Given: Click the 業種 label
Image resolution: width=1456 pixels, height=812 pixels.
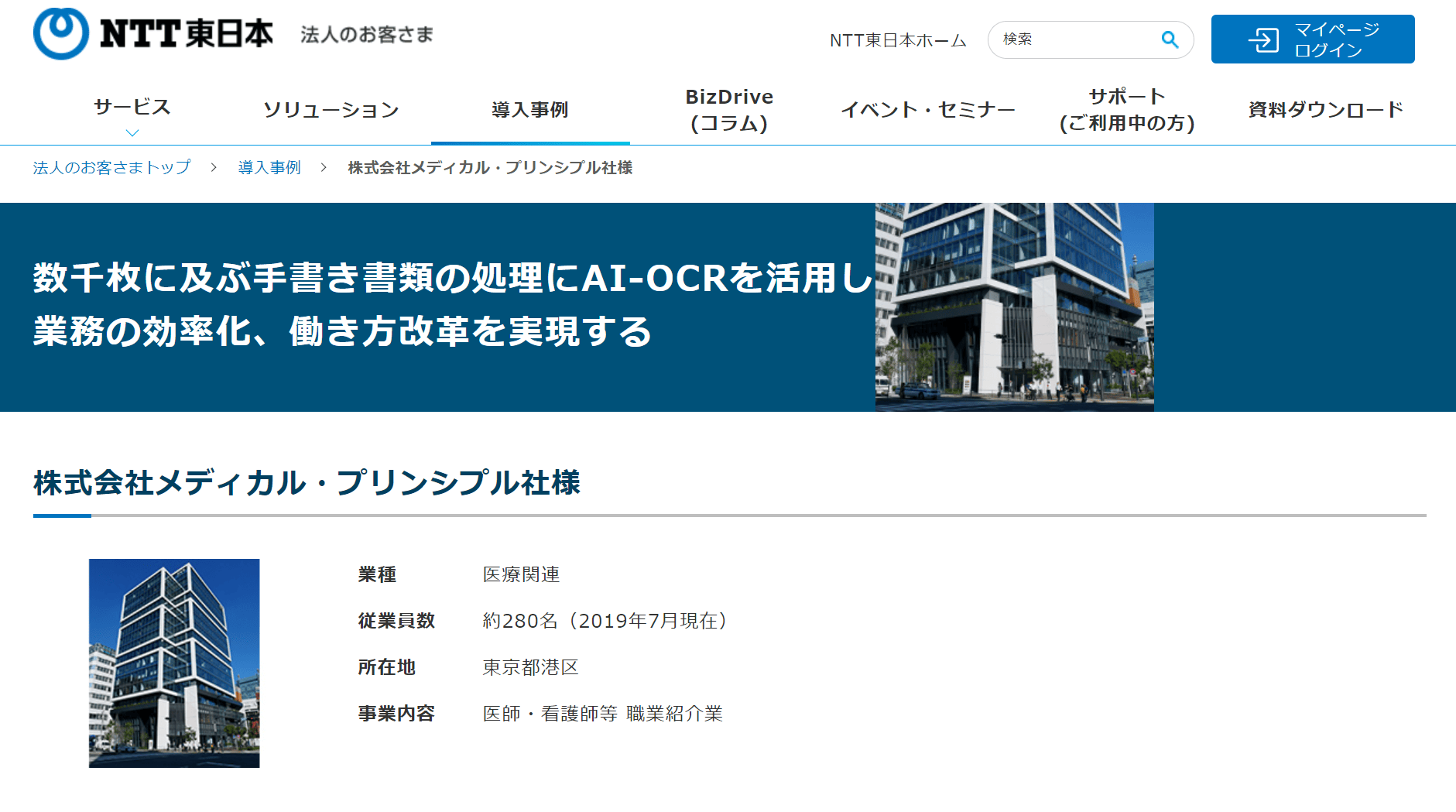Looking at the screenshot, I should coord(377,574).
